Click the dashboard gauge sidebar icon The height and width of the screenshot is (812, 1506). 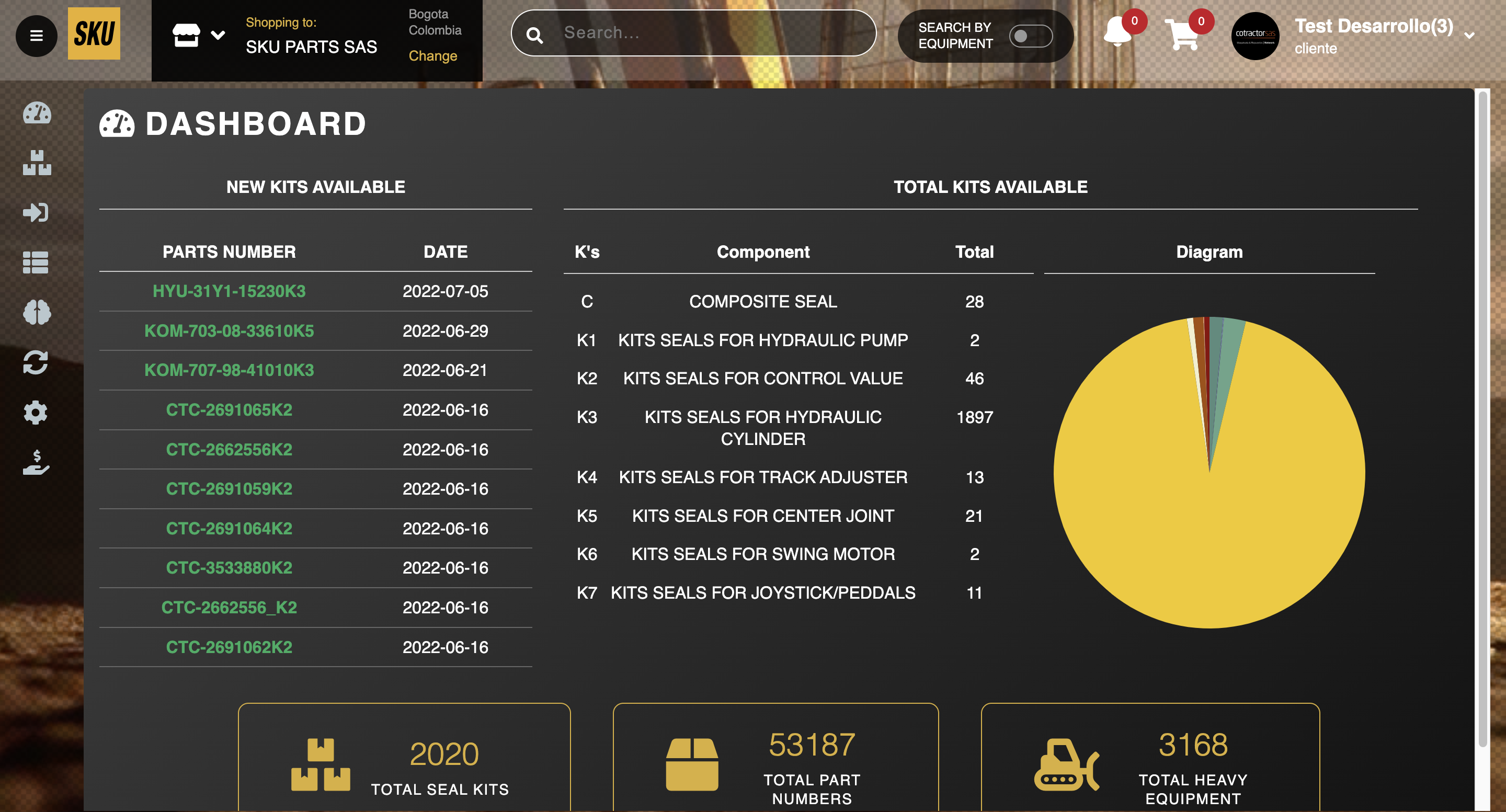coord(37,113)
